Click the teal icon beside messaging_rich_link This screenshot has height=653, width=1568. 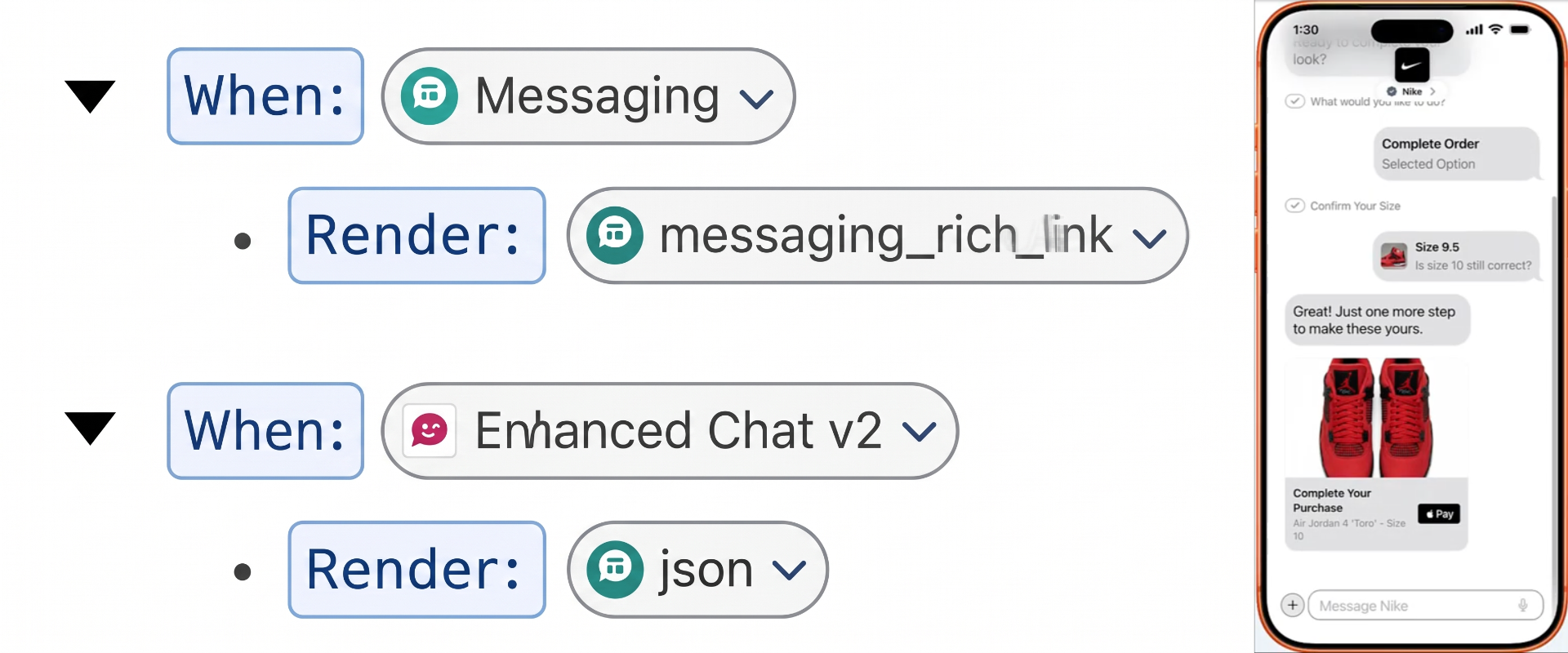[x=615, y=236]
